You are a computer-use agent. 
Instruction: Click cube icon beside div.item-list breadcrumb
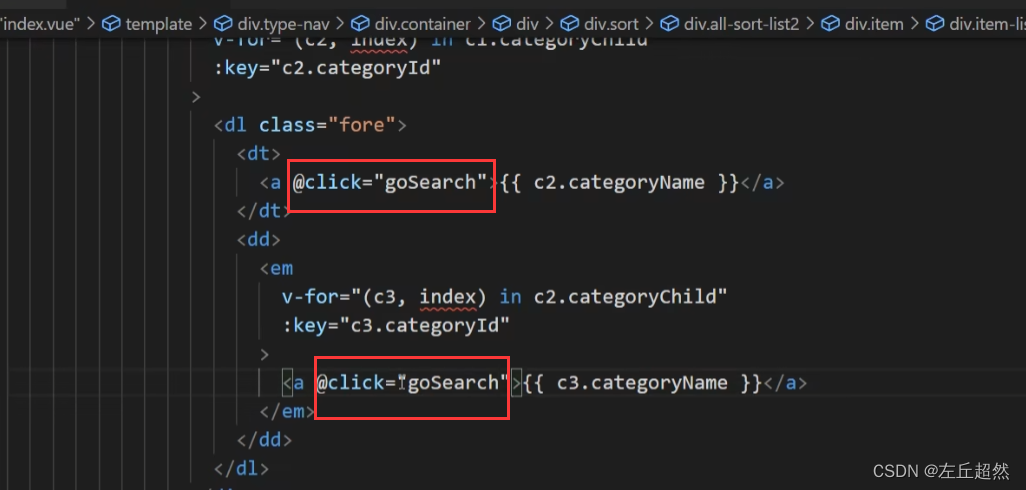[x=936, y=25]
